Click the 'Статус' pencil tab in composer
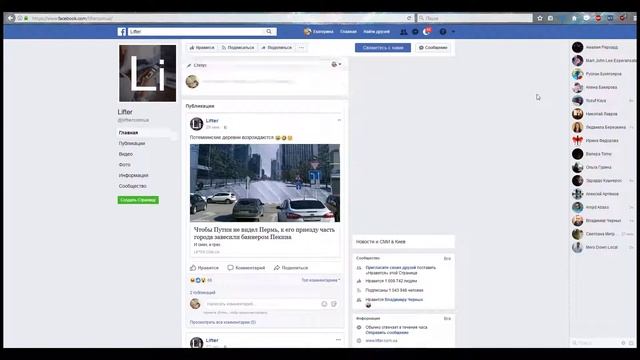Viewport: 640px width, 360px height. click(x=197, y=65)
